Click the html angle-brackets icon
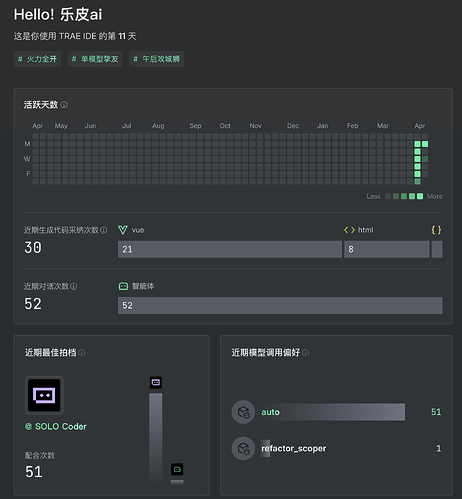 tap(349, 230)
